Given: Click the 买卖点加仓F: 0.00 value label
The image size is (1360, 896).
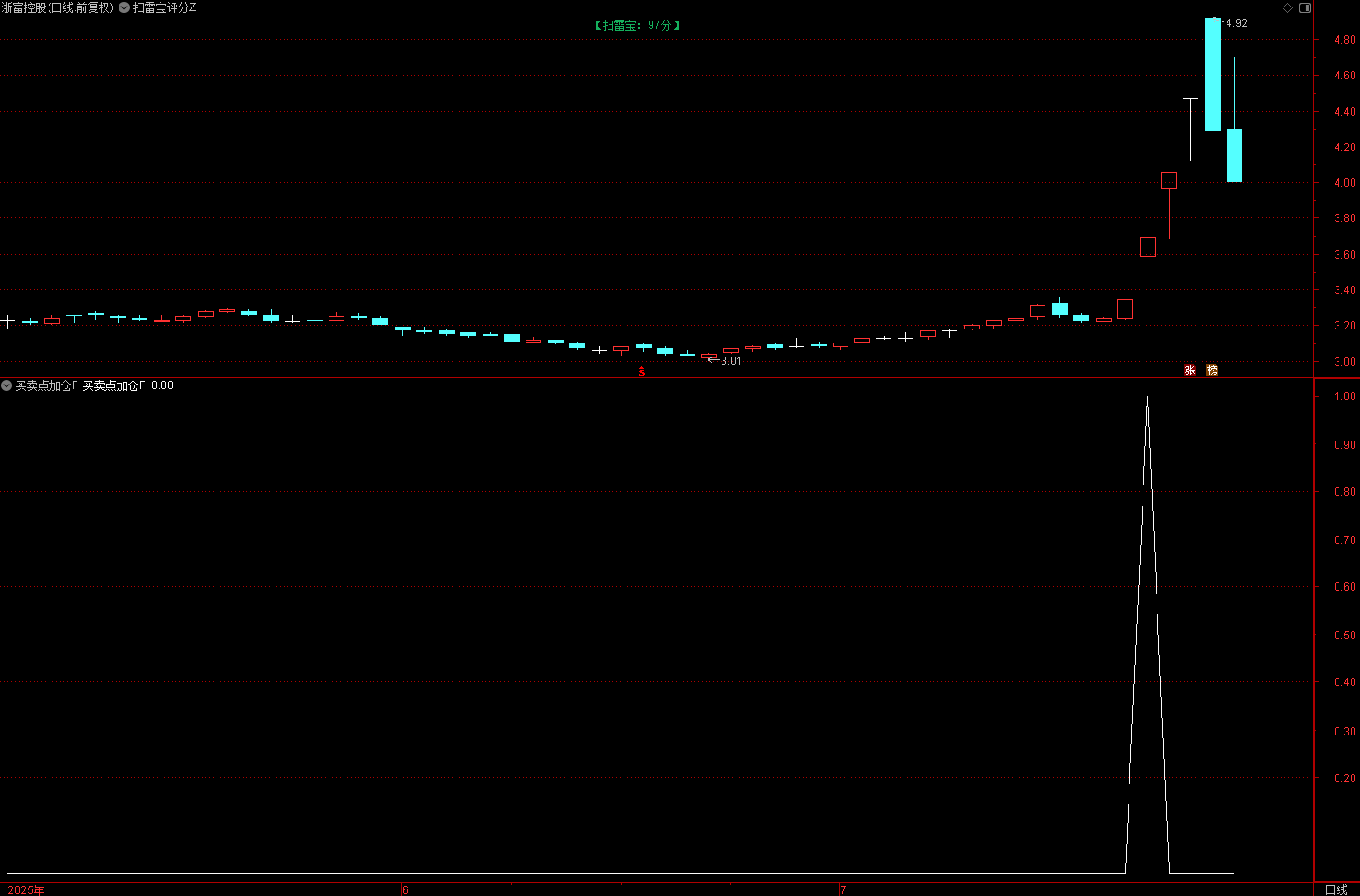Looking at the screenshot, I should tap(128, 385).
